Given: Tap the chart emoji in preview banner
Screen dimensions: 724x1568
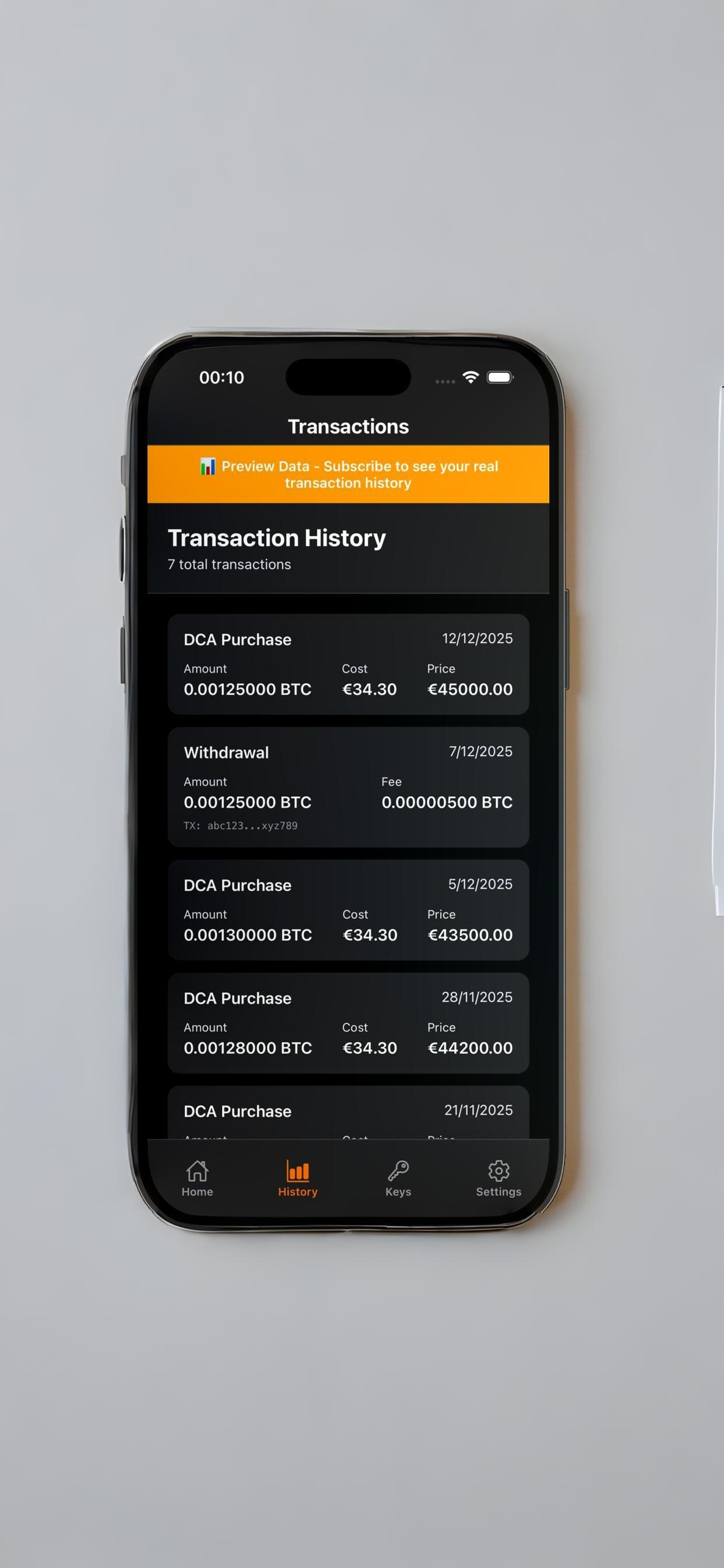Looking at the screenshot, I should (x=208, y=467).
